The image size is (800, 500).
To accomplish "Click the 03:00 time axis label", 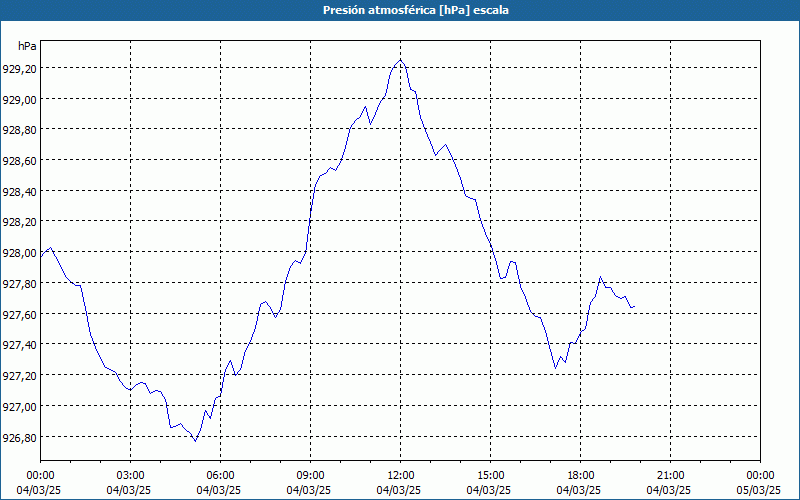I will pyautogui.click(x=131, y=476).
